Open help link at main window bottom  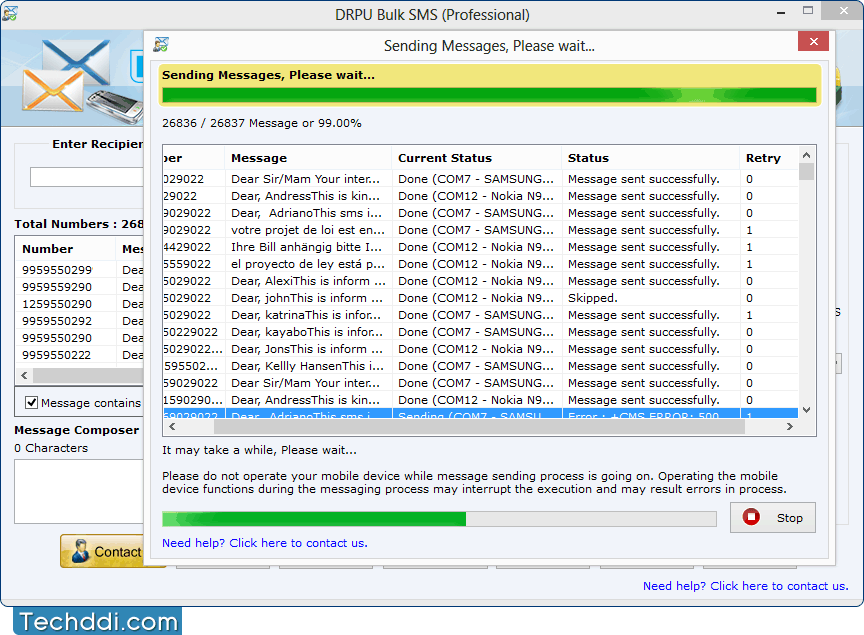pyautogui.click(x=746, y=586)
